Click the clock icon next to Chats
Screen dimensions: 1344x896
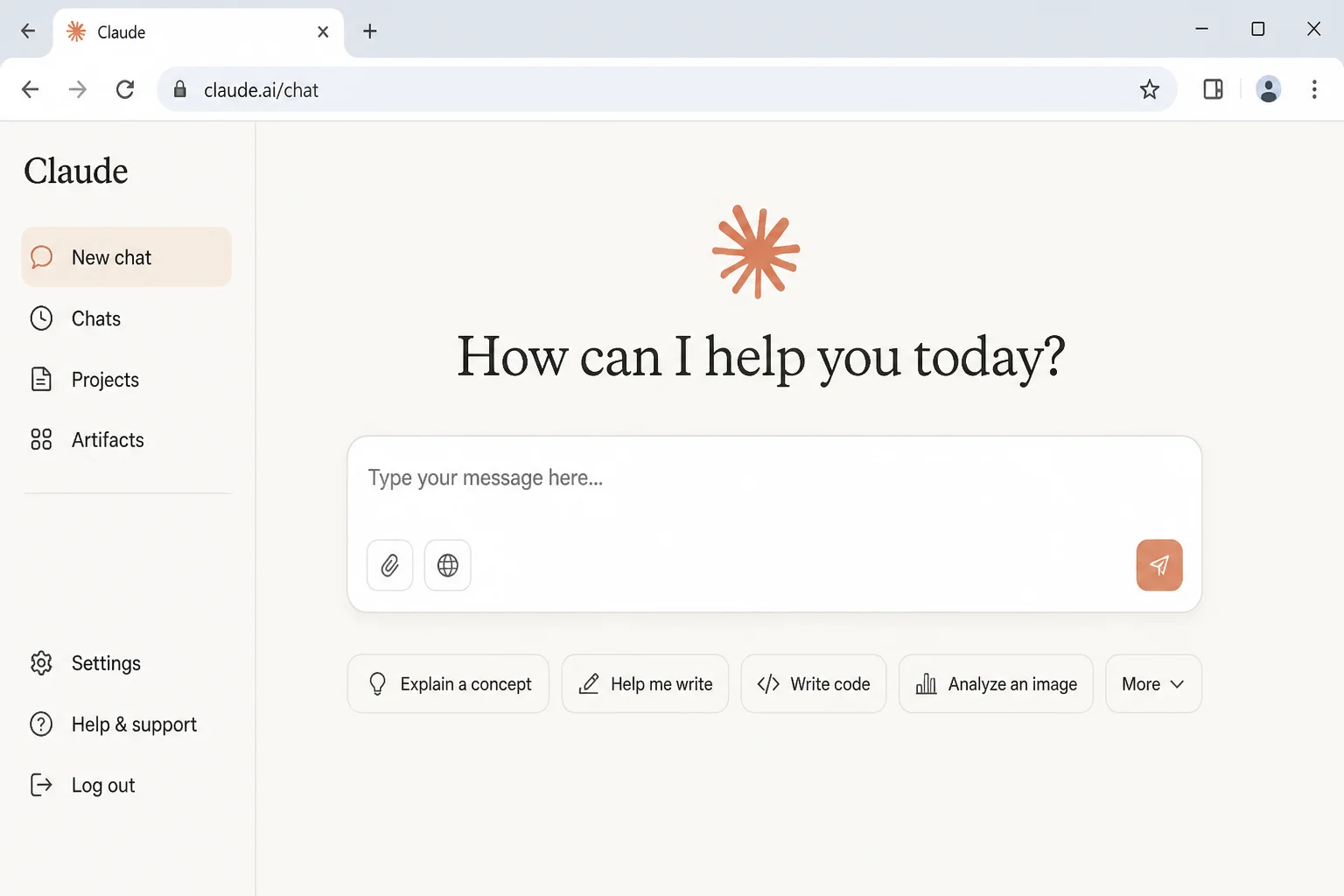41,318
